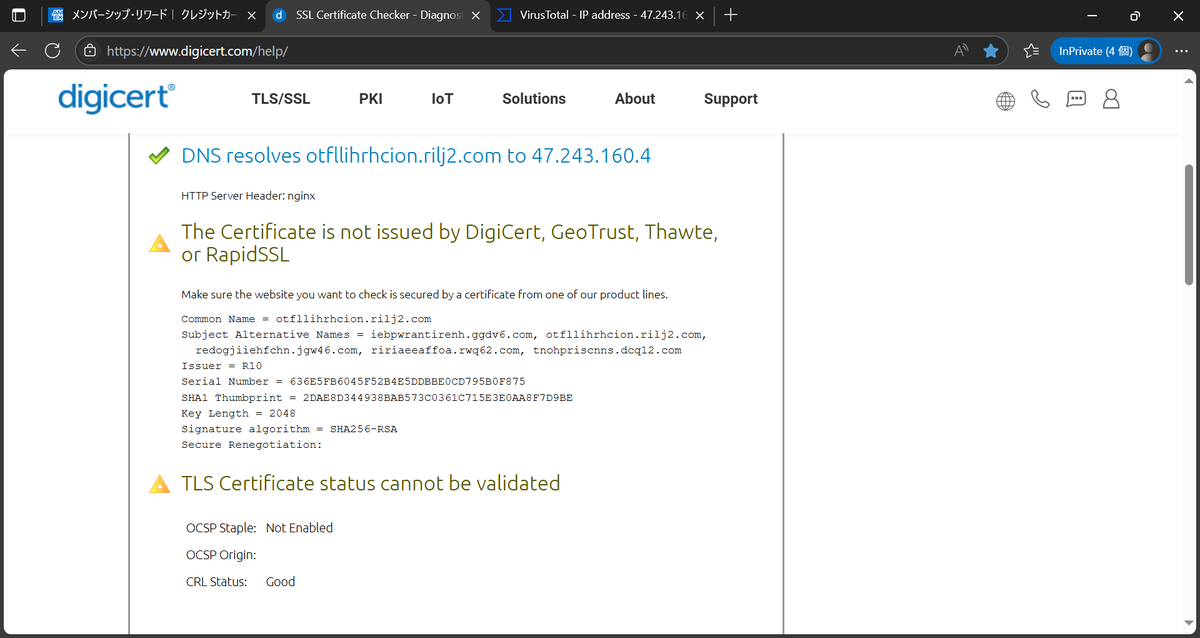
Task: Select the SSL Certificate Checker tab
Action: coord(377,16)
